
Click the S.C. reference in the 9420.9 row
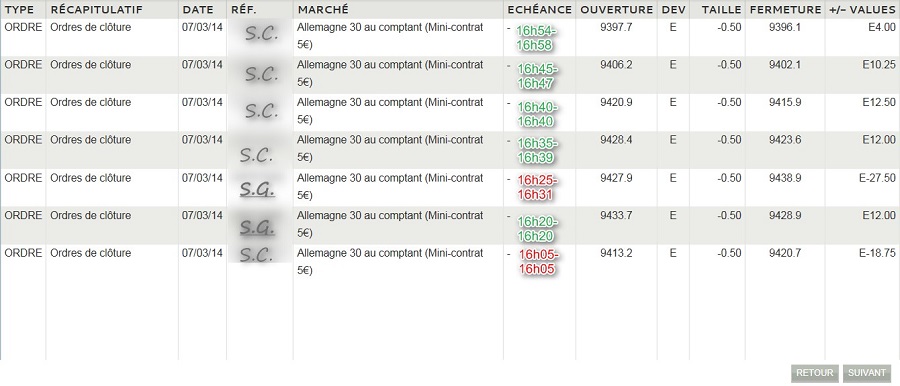tap(262, 110)
